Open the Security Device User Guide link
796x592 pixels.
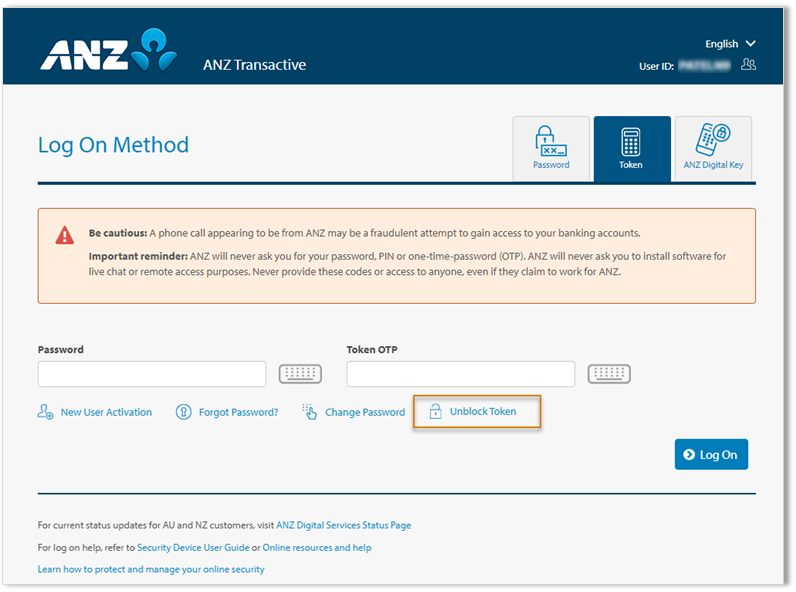click(193, 548)
